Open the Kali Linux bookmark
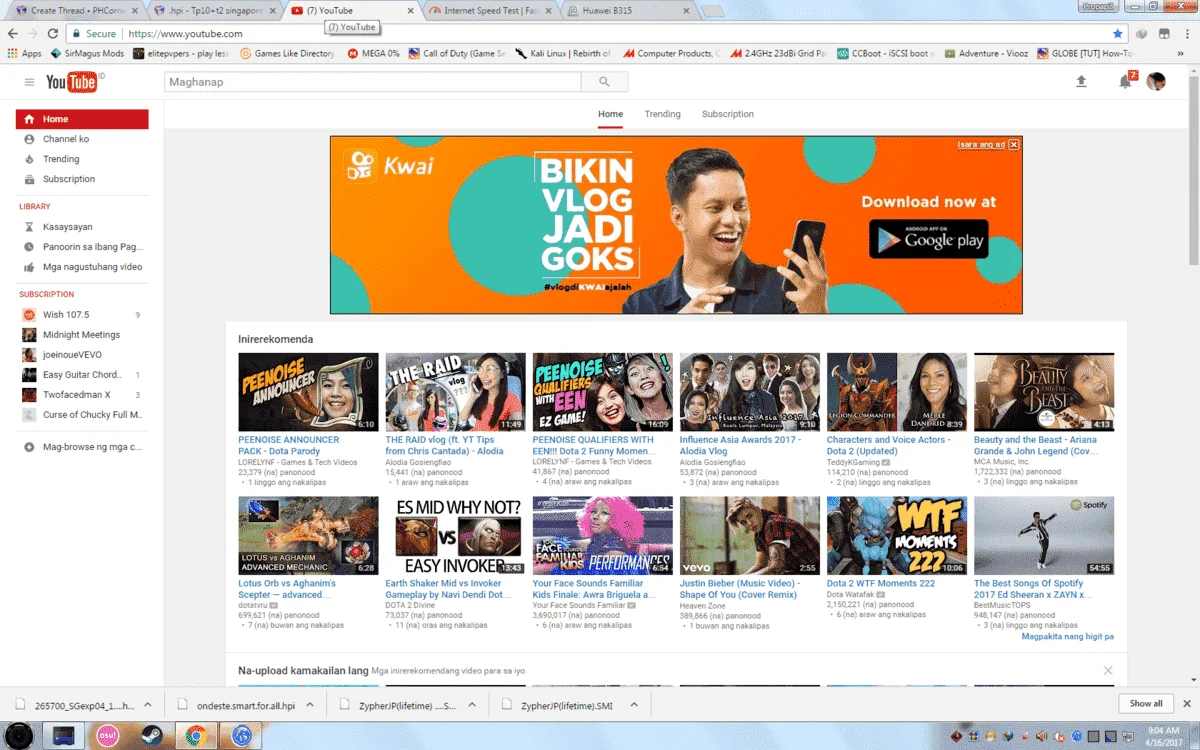This screenshot has width=1200, height=750. pyautogui.click(x=565, y=53)
